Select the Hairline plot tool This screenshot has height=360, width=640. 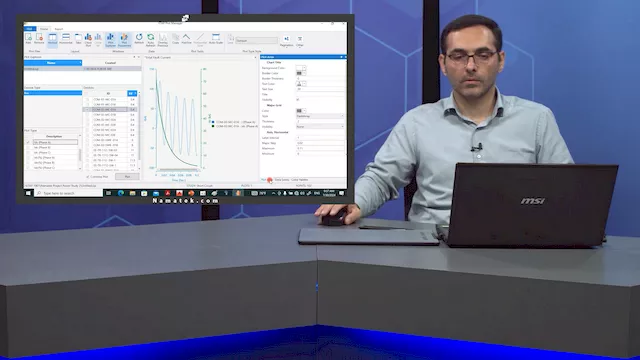tap(186, 39)
